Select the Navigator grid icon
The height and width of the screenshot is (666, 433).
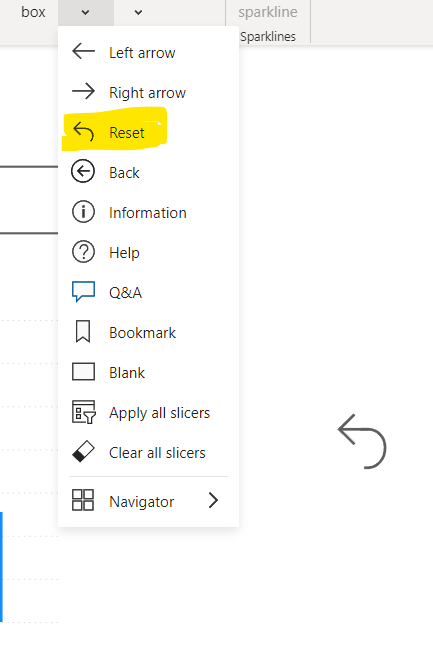click(x=83, y=500)
